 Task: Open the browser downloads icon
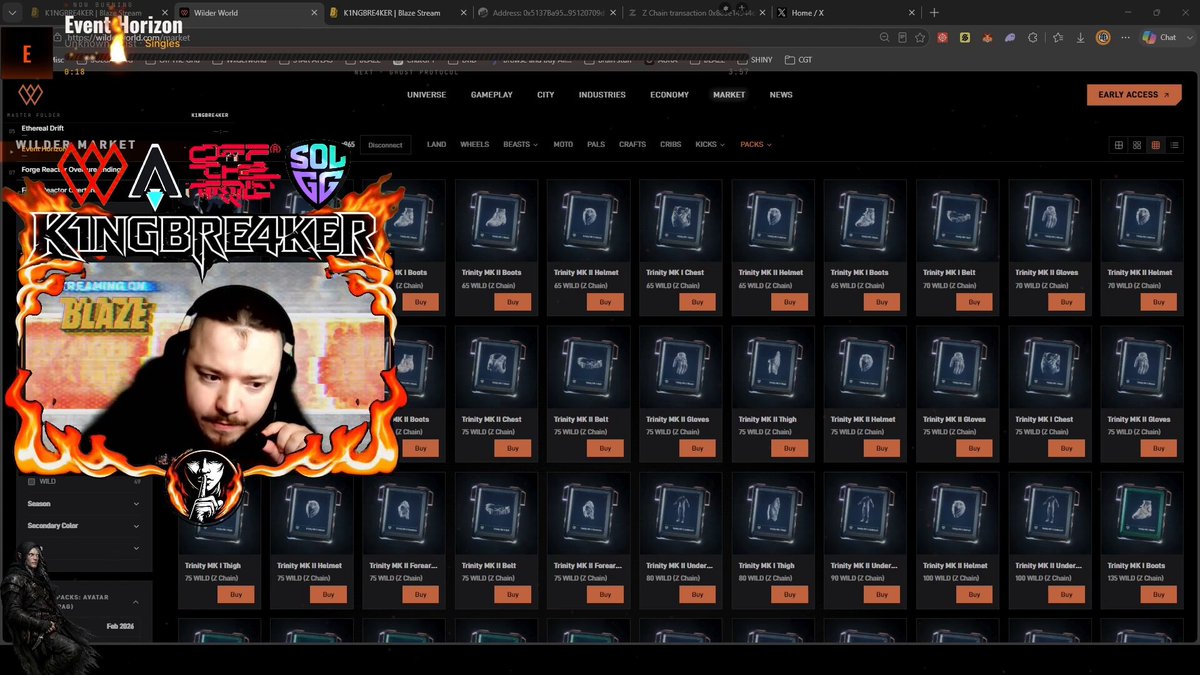(1081, 38)
